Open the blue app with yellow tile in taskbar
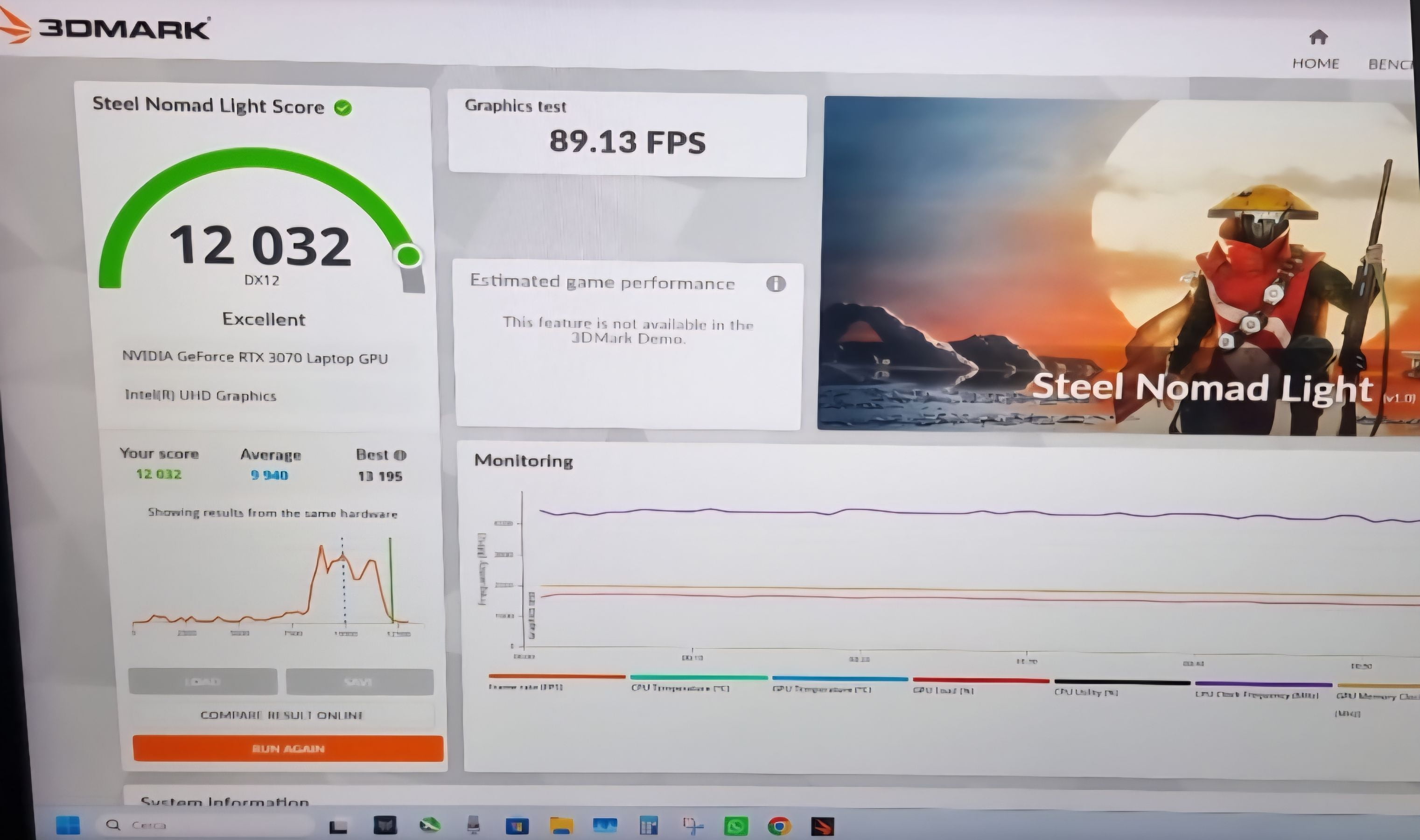The image size is (1420, 840). (x=517, y=826)
